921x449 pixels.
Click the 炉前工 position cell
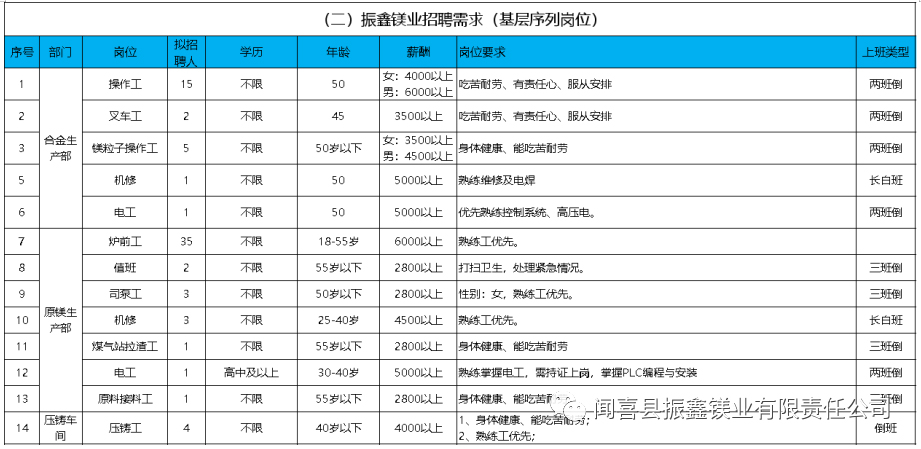125,242
